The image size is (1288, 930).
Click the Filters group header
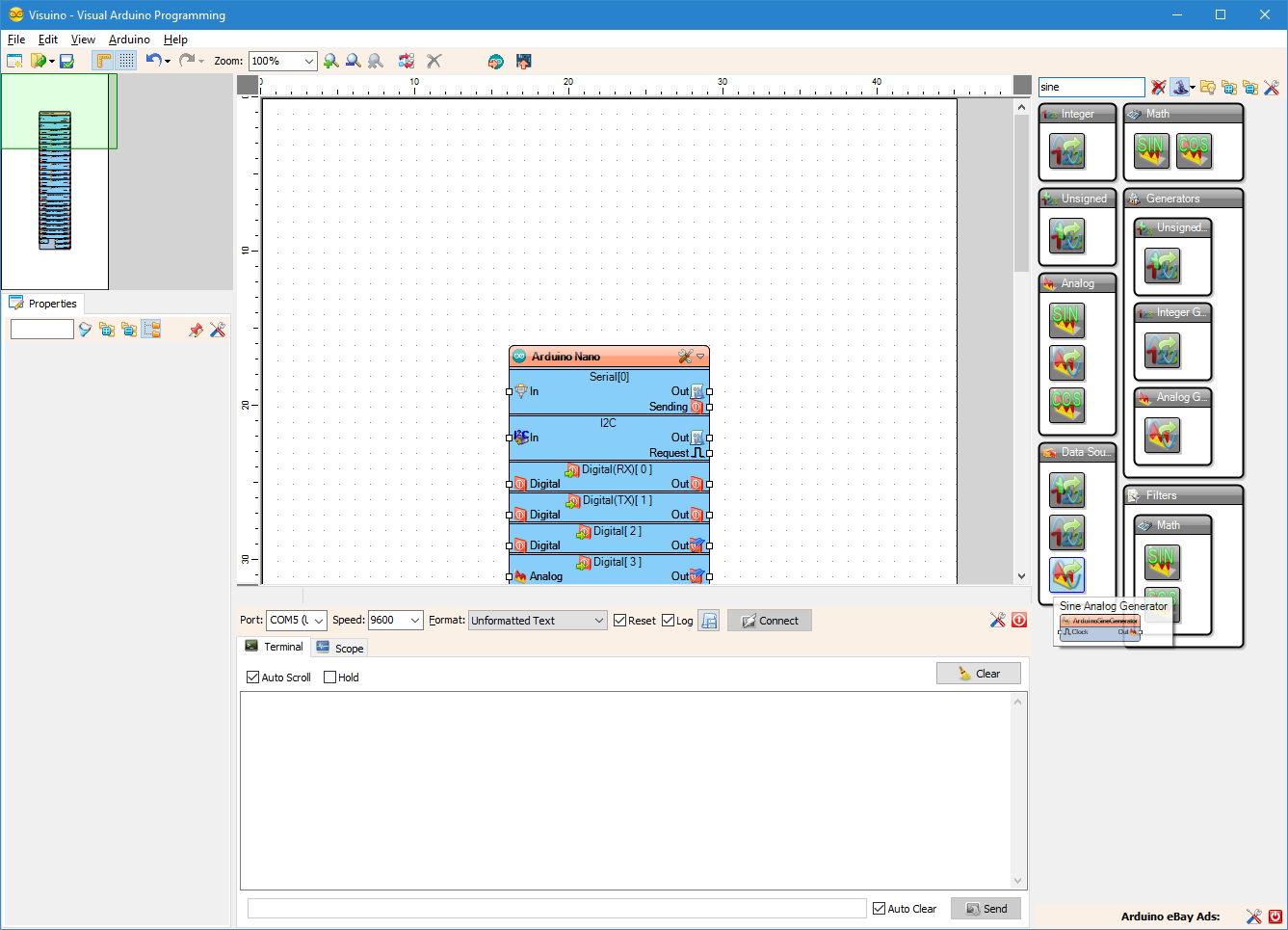click(1183, 495)
